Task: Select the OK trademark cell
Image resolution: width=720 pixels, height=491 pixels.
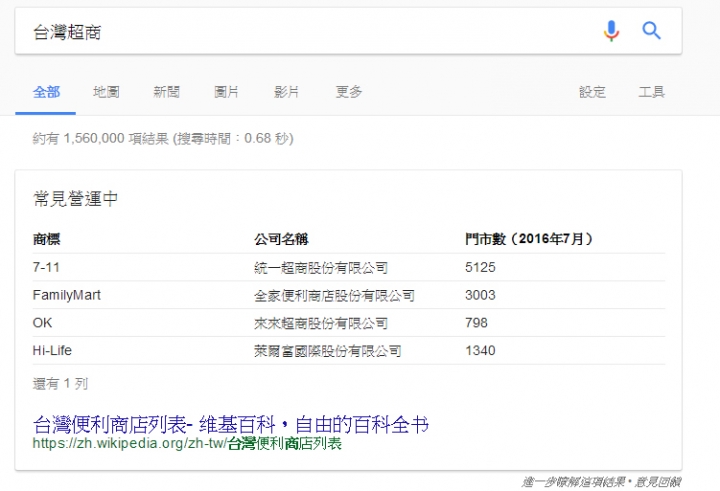Action: (42, 323)
